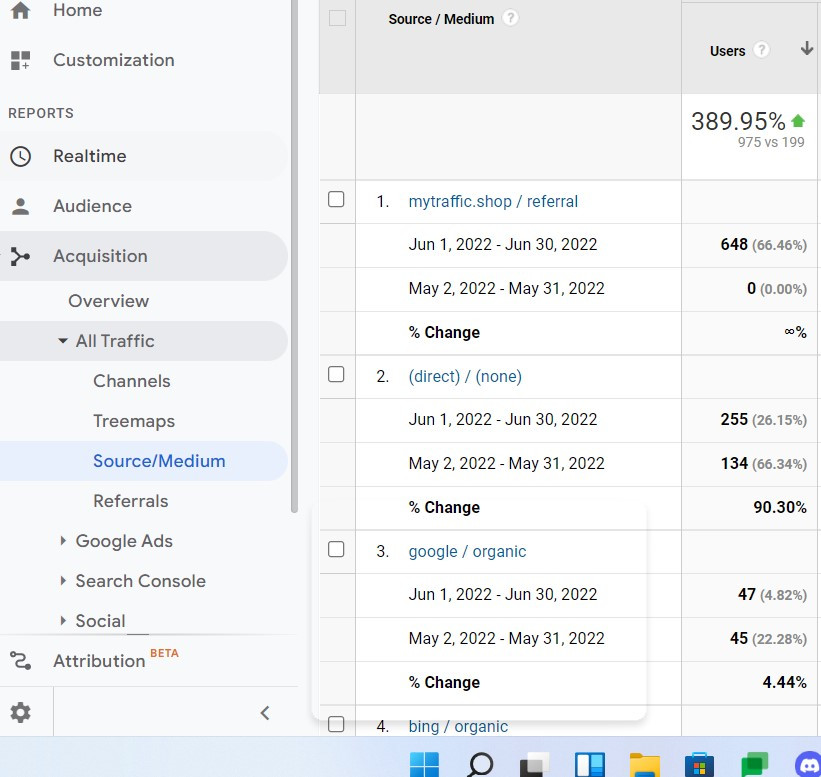Open the Referrals report

(130, 501)
